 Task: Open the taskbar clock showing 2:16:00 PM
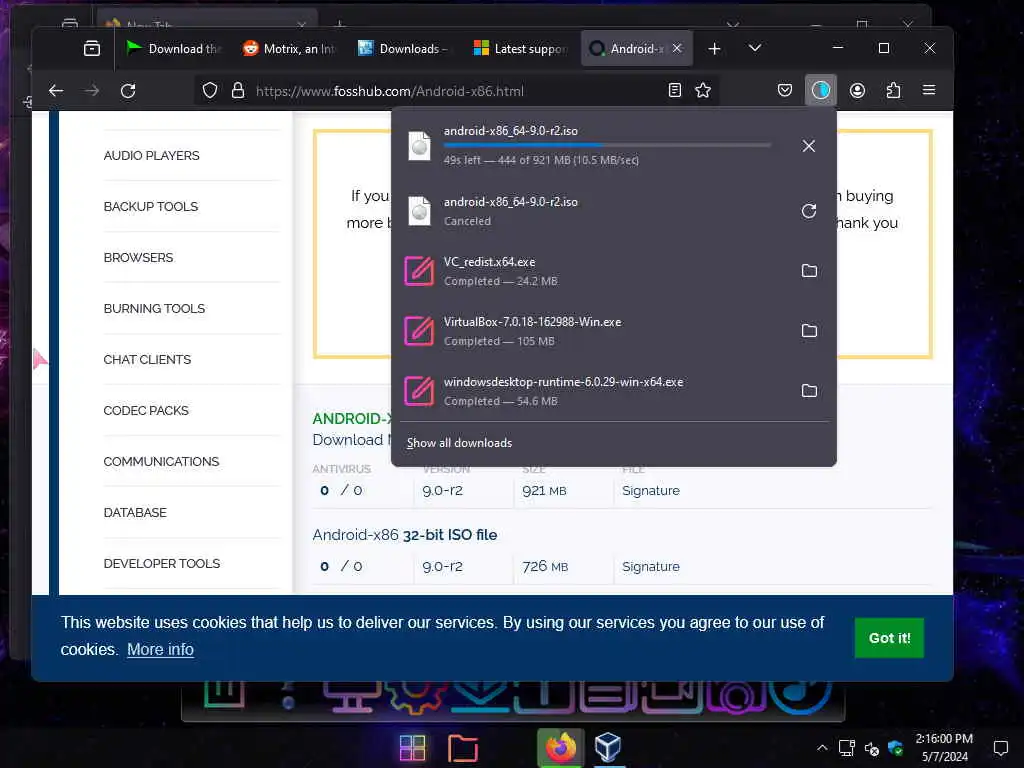(944, 748)
